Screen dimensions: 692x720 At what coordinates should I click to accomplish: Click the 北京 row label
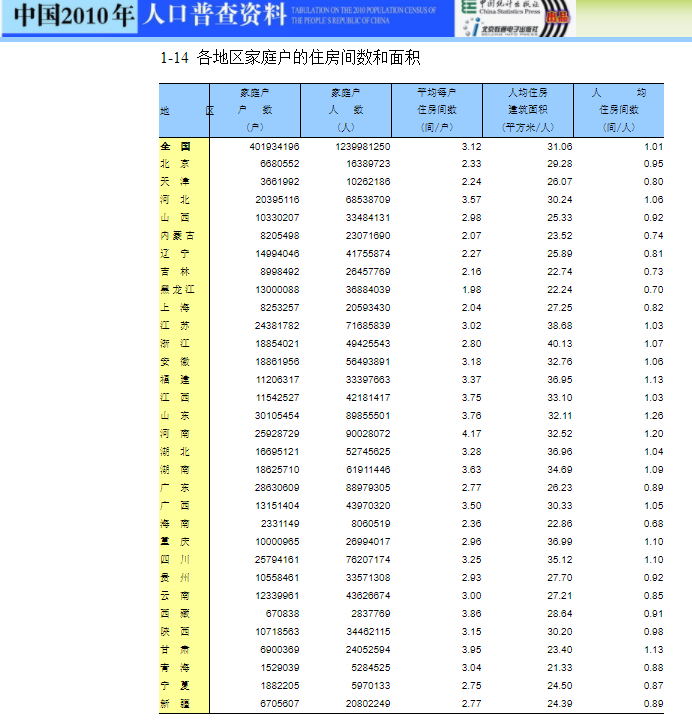175,164
